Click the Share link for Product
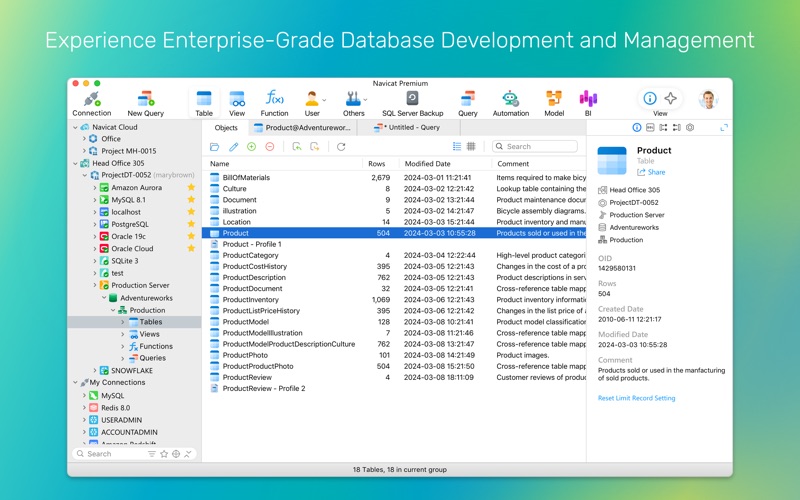This screenshot has height=500, width=800. tap(651, 172)
